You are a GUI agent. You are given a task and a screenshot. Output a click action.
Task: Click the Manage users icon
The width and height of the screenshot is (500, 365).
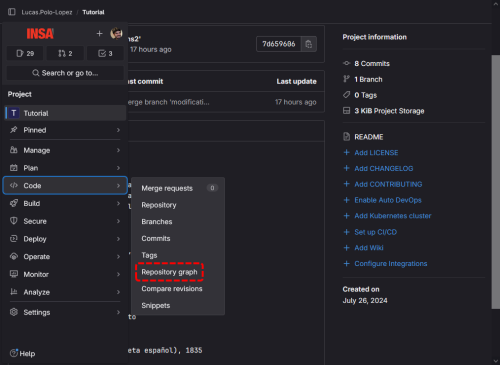click(x=14, y=150)
